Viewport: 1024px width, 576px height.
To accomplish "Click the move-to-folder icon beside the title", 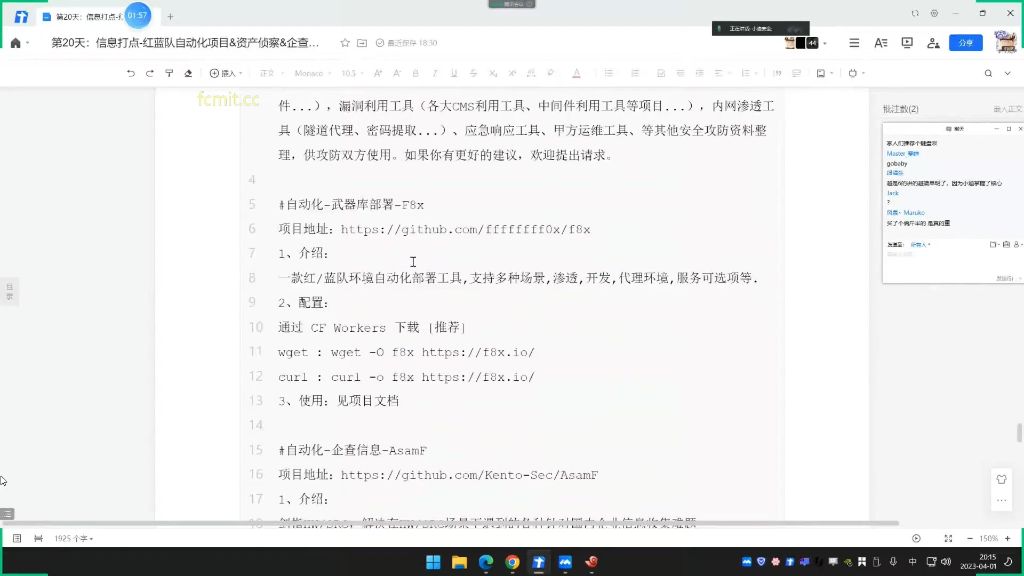I will coord(362,43).
